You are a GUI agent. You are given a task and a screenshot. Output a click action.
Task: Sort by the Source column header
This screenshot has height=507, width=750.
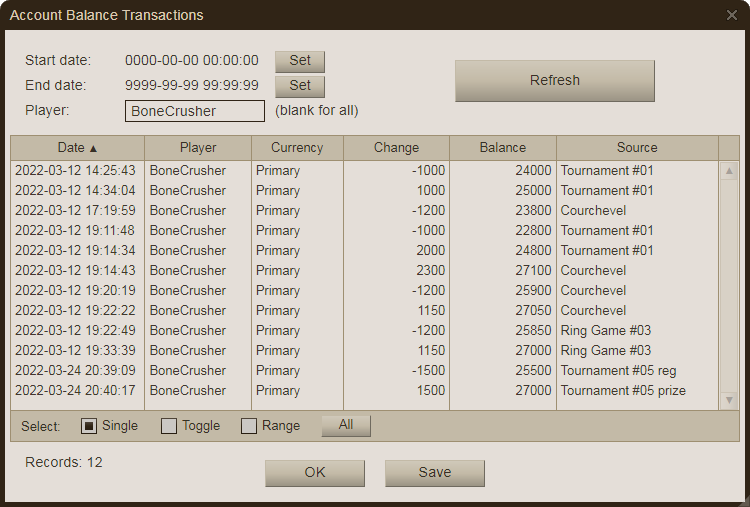pos(637,147)
